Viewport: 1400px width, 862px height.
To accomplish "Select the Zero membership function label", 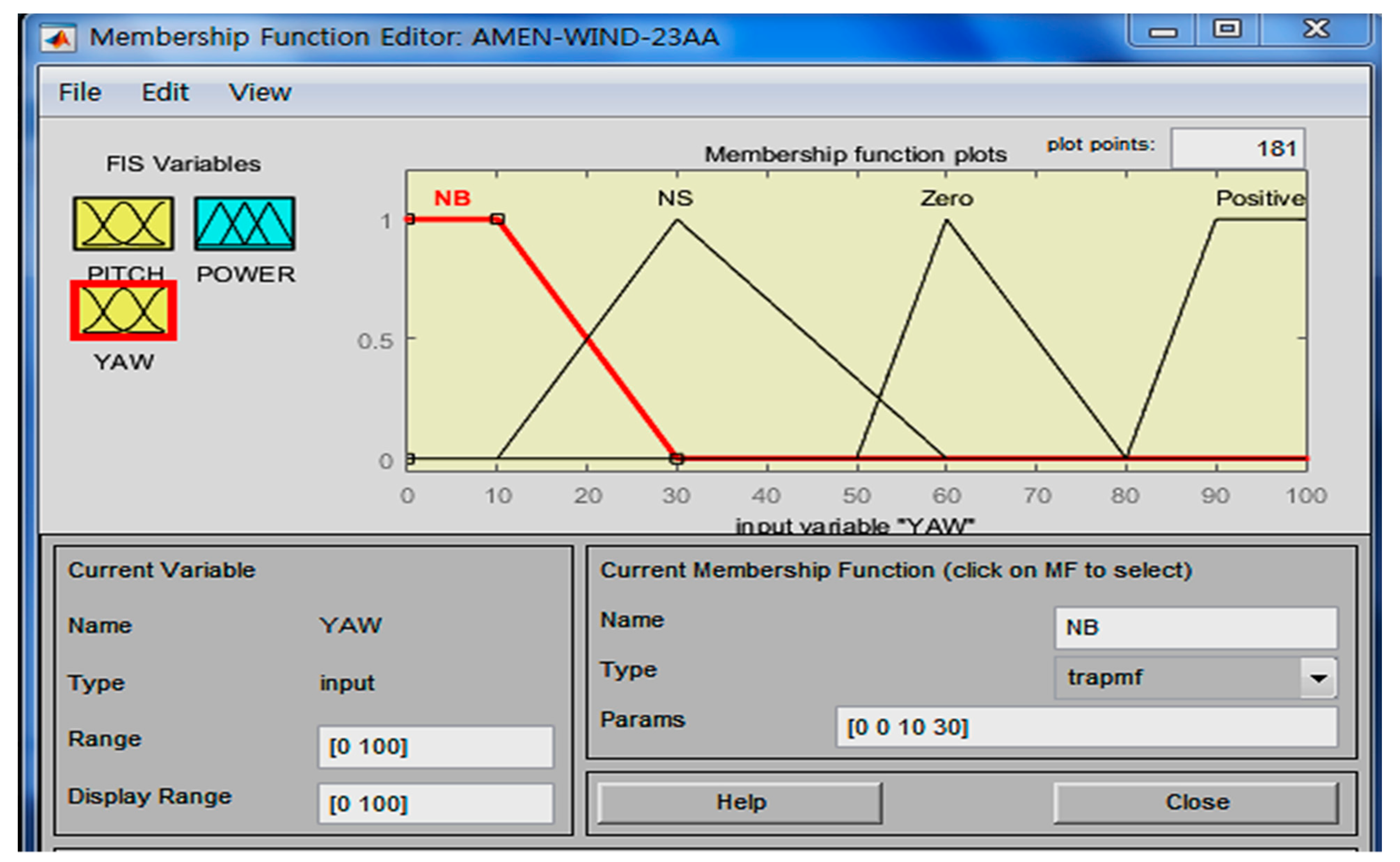I will [946, 199].
